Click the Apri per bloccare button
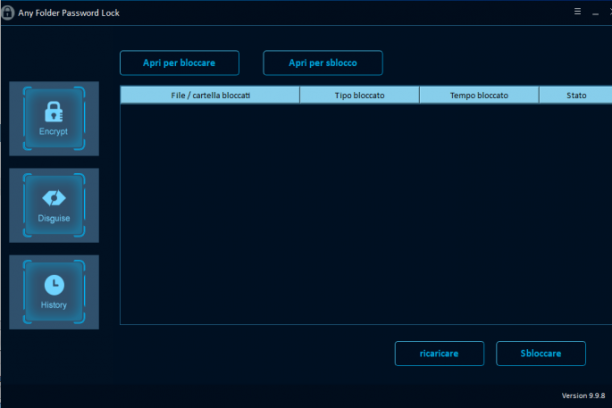 point(180,63)
